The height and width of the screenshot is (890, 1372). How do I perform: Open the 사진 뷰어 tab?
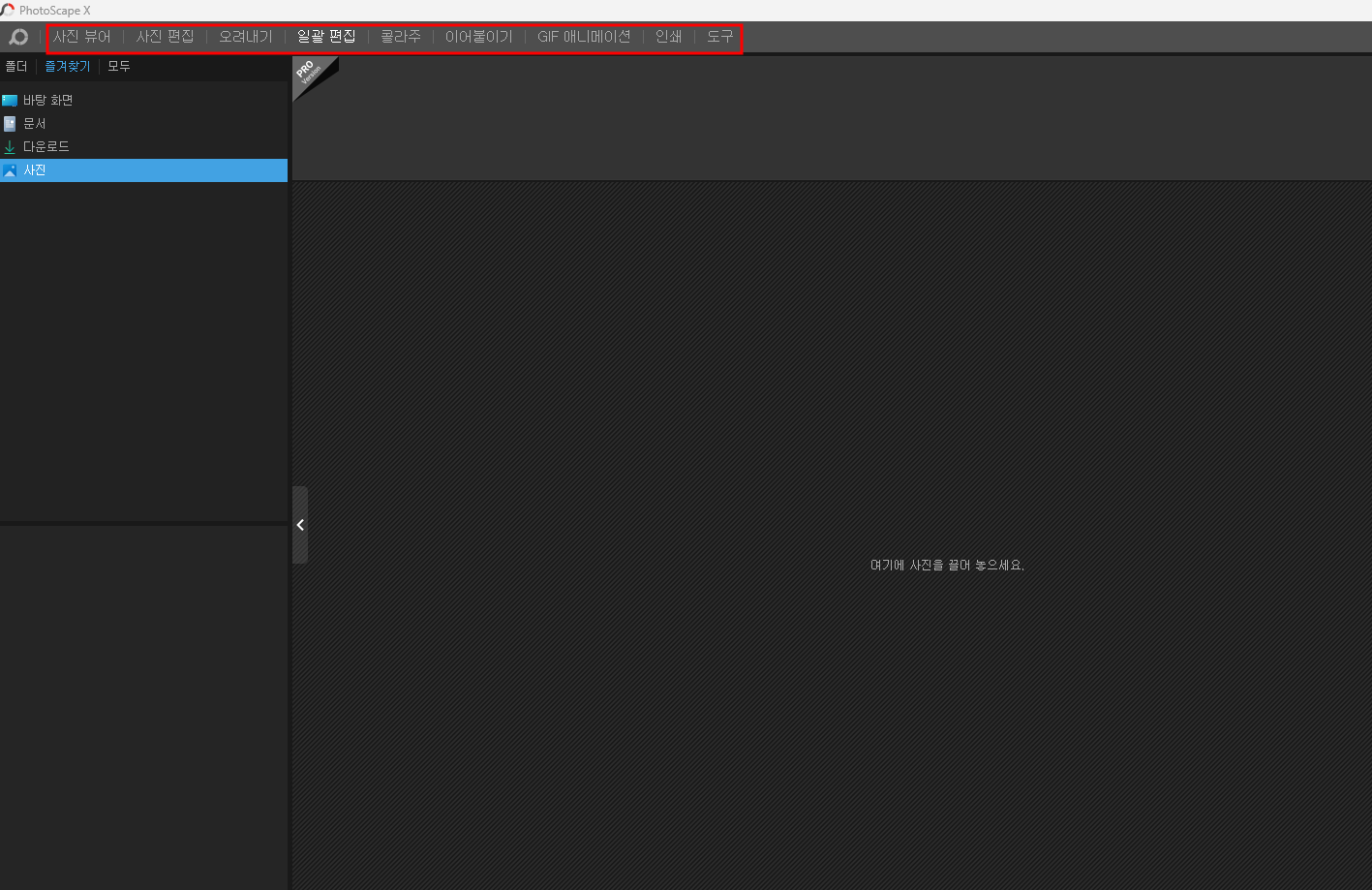pyautogui.click(x=82, y=37)
